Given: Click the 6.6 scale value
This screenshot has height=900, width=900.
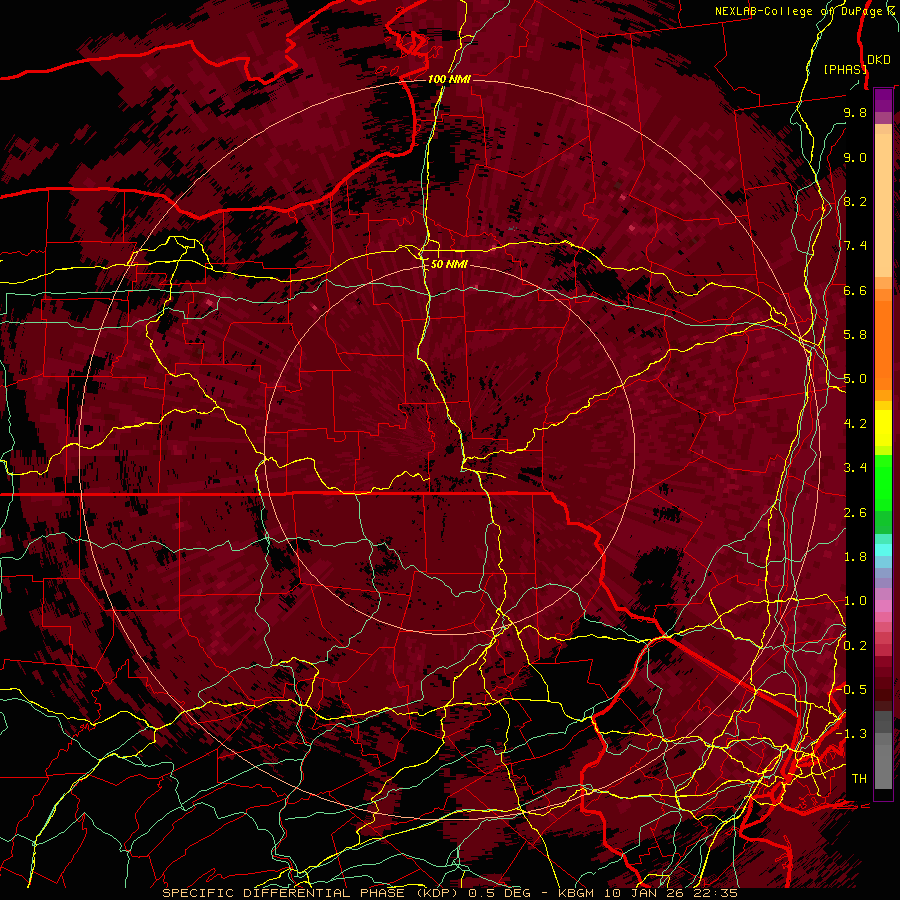Looking at the screenshot, I should 855,290.
